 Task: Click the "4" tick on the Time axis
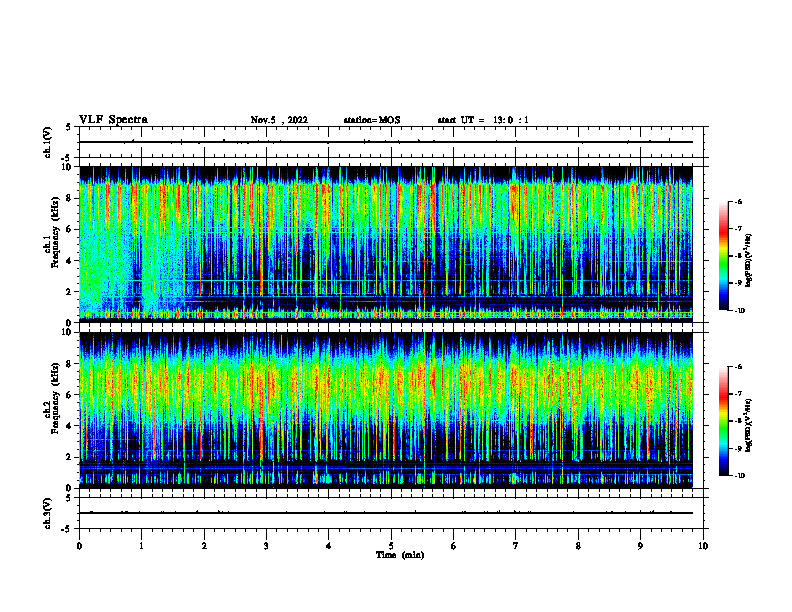click(x=329, y=546)
